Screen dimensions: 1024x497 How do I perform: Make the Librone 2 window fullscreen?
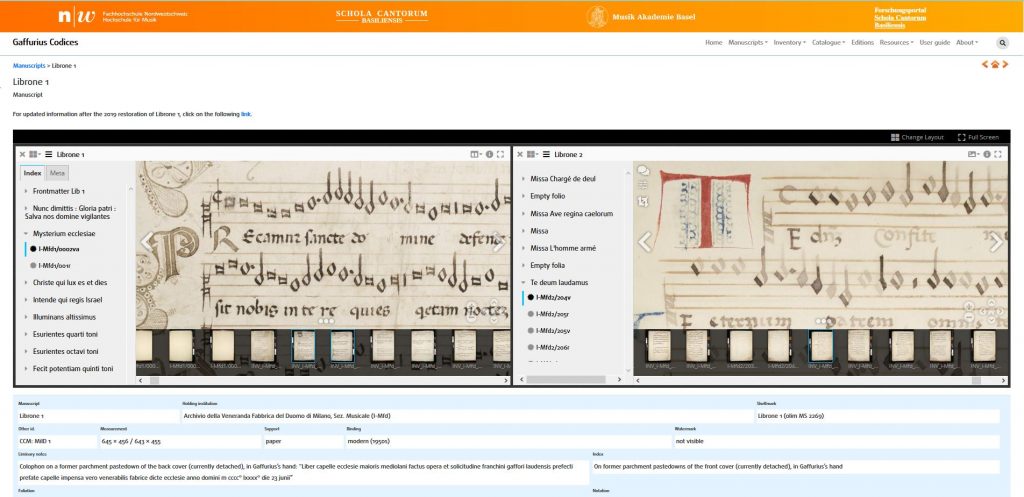[x=998, y=155]
